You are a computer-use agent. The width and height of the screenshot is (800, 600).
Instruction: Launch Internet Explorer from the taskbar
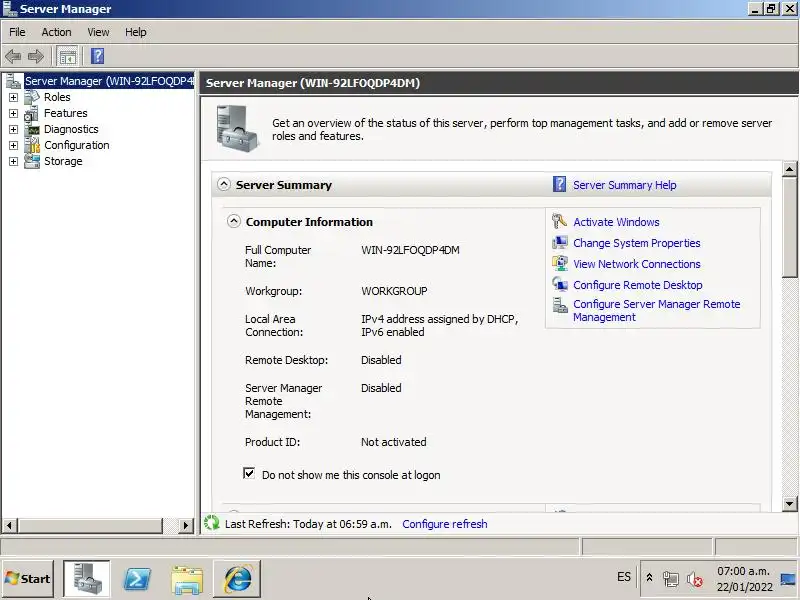(237, 579)
